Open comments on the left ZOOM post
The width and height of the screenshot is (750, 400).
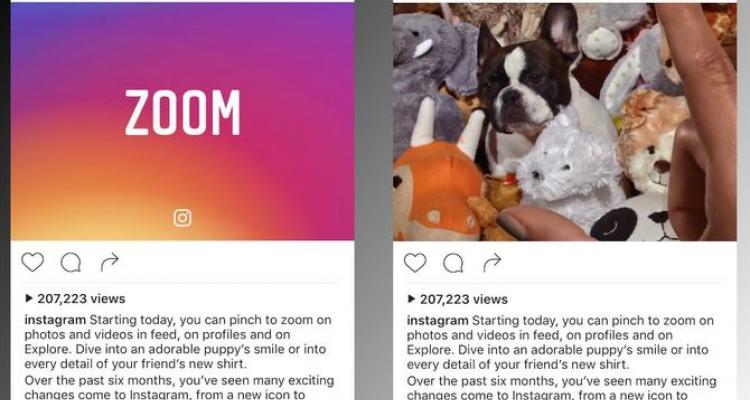coord(71,262)
